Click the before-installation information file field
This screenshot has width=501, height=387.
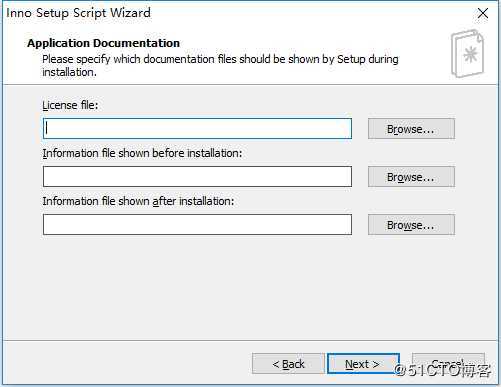197,176
